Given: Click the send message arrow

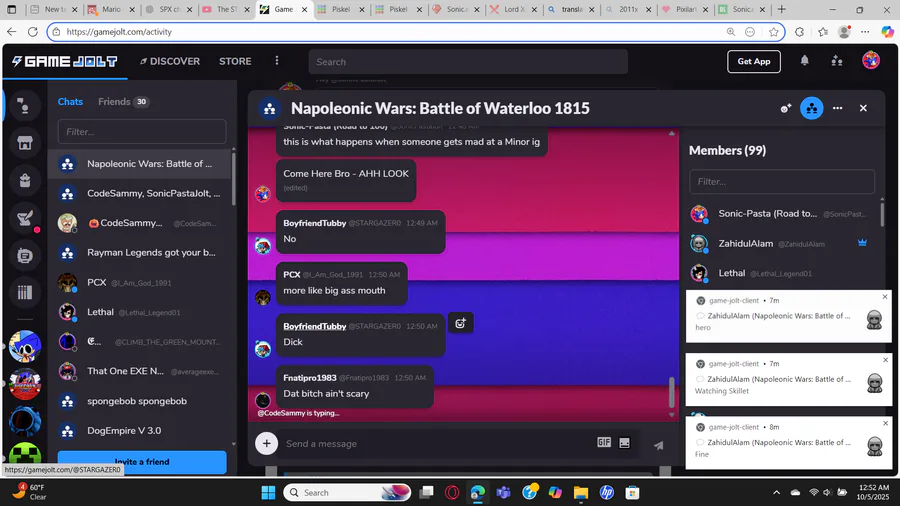Looking at the screenshot, I should (x=658, y=445).
